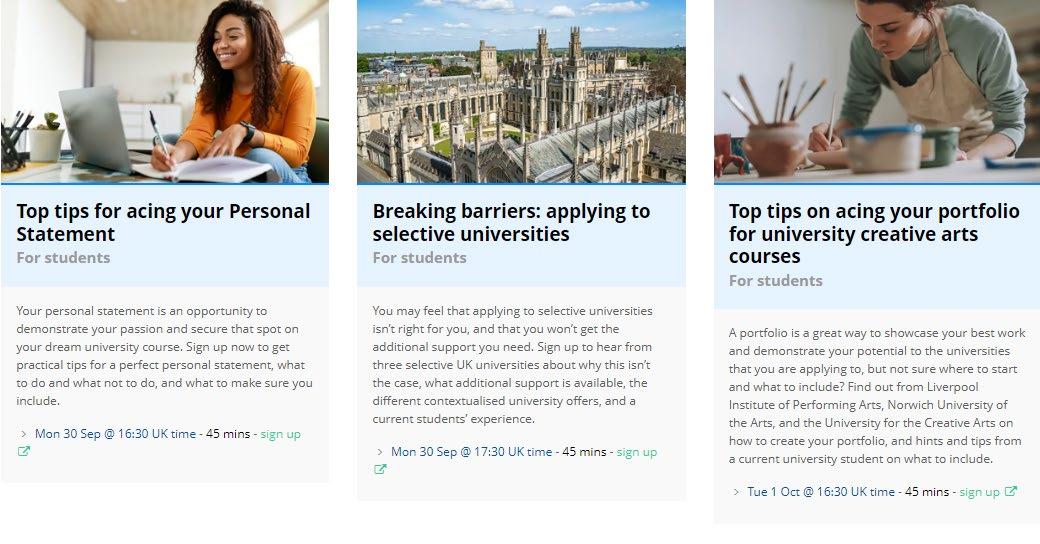
Task: Open the sign up link for Personal Statement session
Action: pos(280,434)
